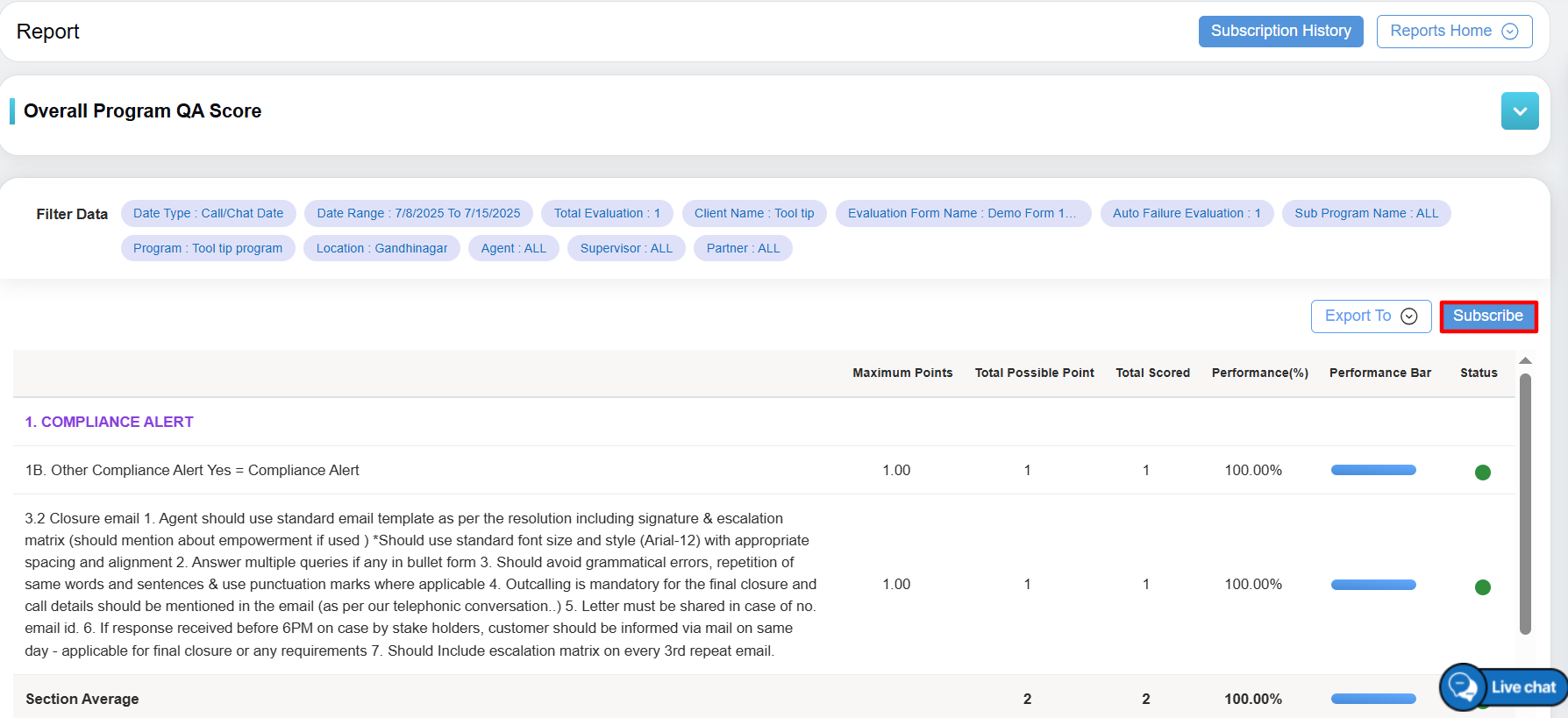Click the Auto Failure Evaluation chip
The image size is (1568, 718).
click(1186, 214)
